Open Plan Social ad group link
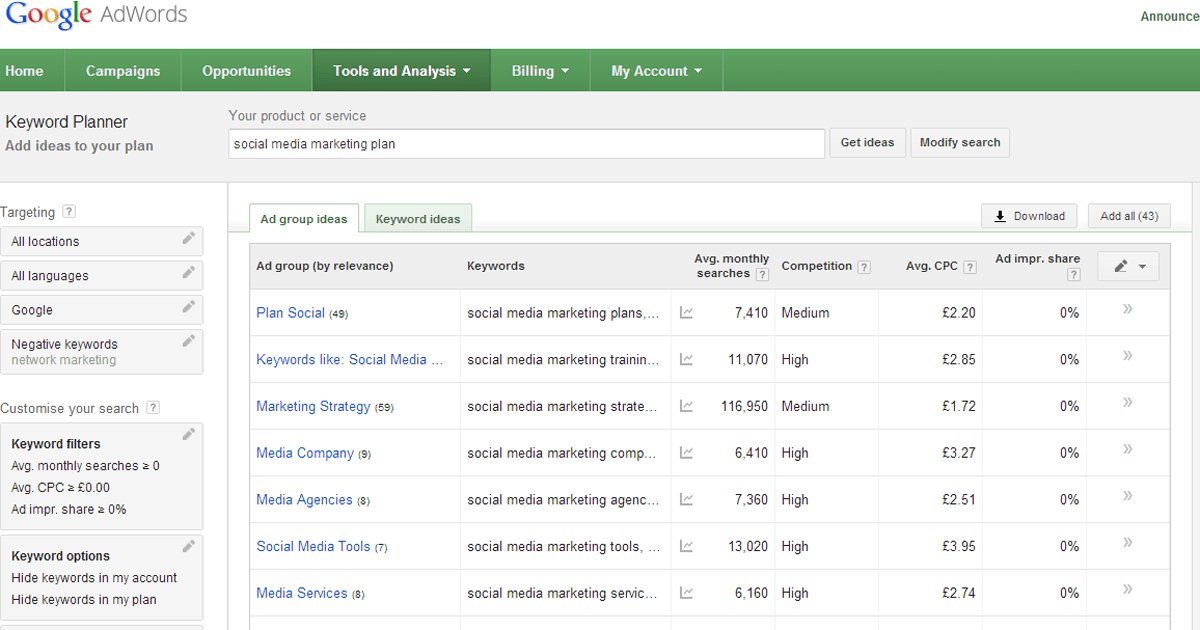Image resolution: width=1200 pixels, height=630 pixels. click(x=290, y=313)
